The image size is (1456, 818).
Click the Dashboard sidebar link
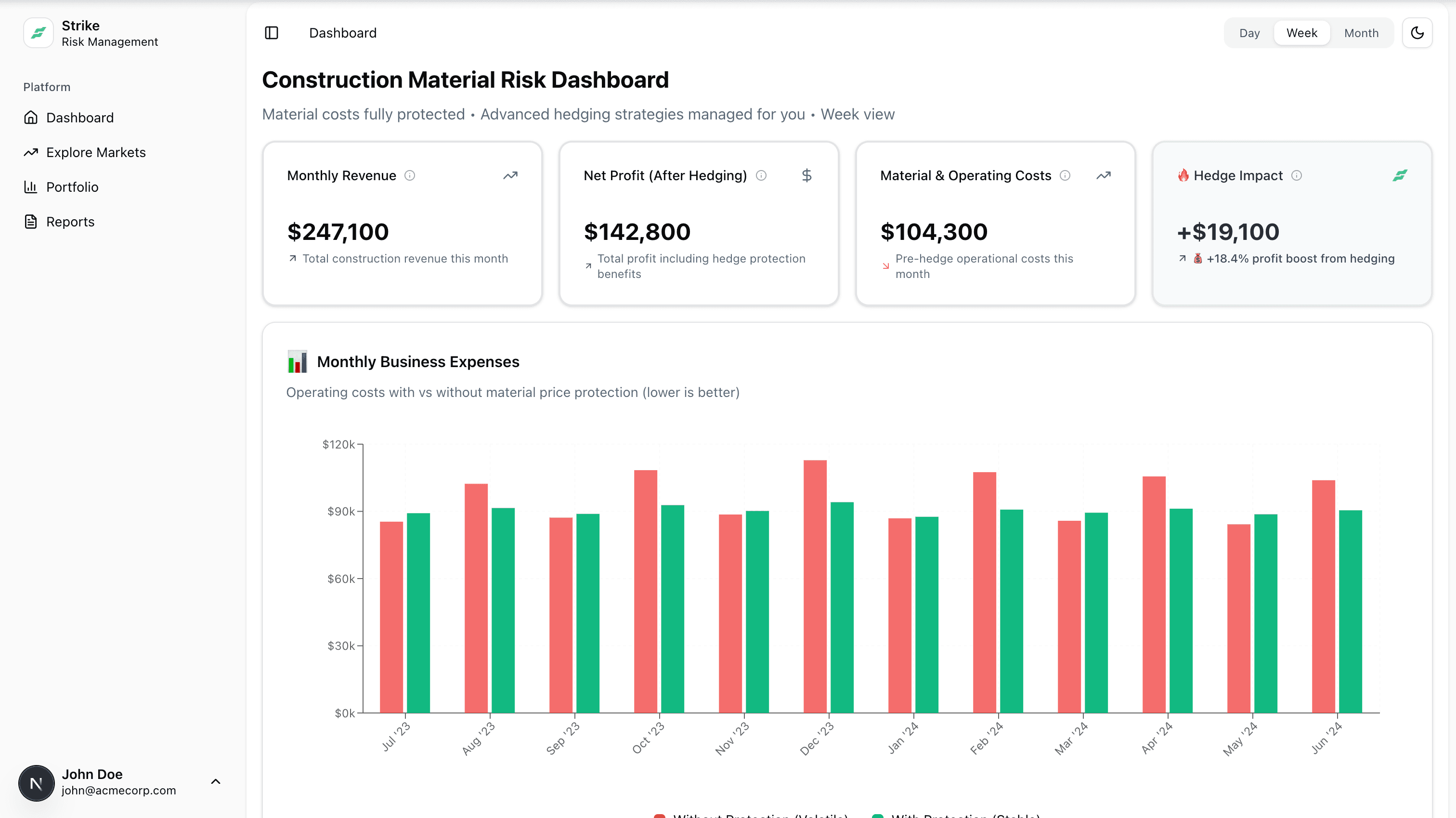pyautogui.click(x=80, y=118)
